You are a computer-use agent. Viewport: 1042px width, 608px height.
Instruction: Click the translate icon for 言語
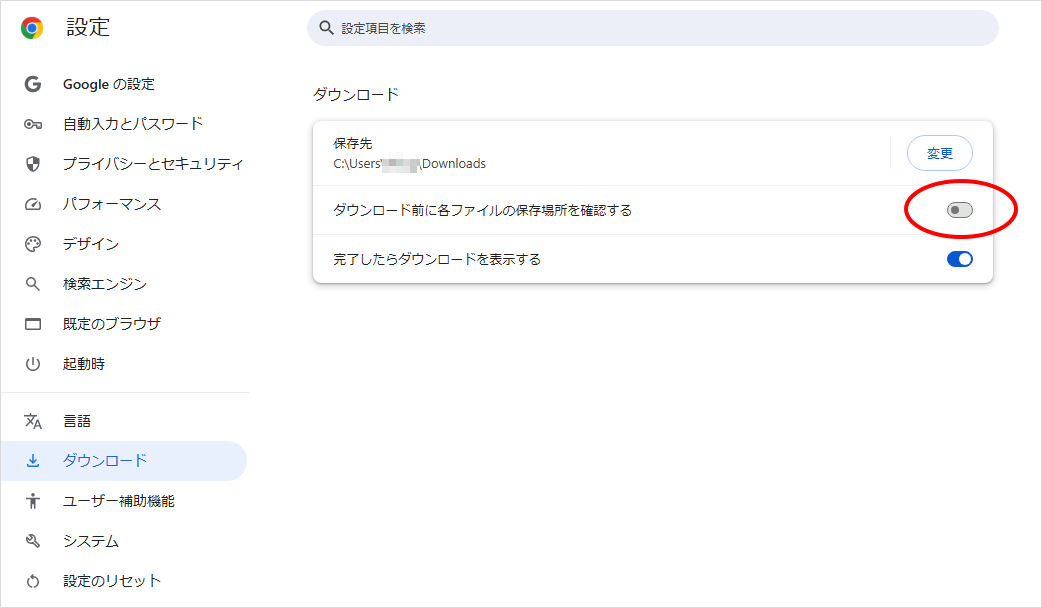[33, 421]
